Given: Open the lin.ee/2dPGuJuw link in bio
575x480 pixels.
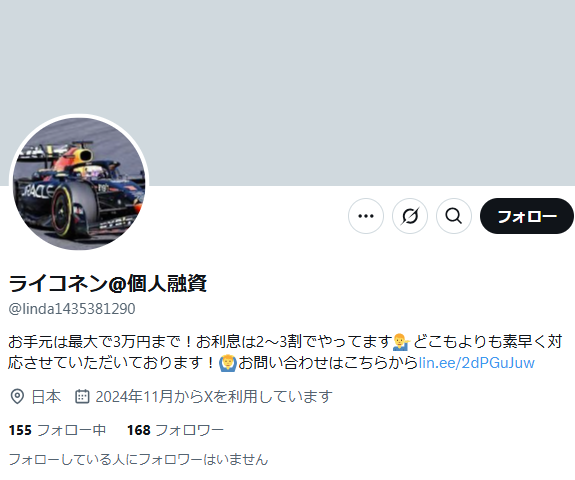Looking at the screenshot, I should (x=477, y=363).
